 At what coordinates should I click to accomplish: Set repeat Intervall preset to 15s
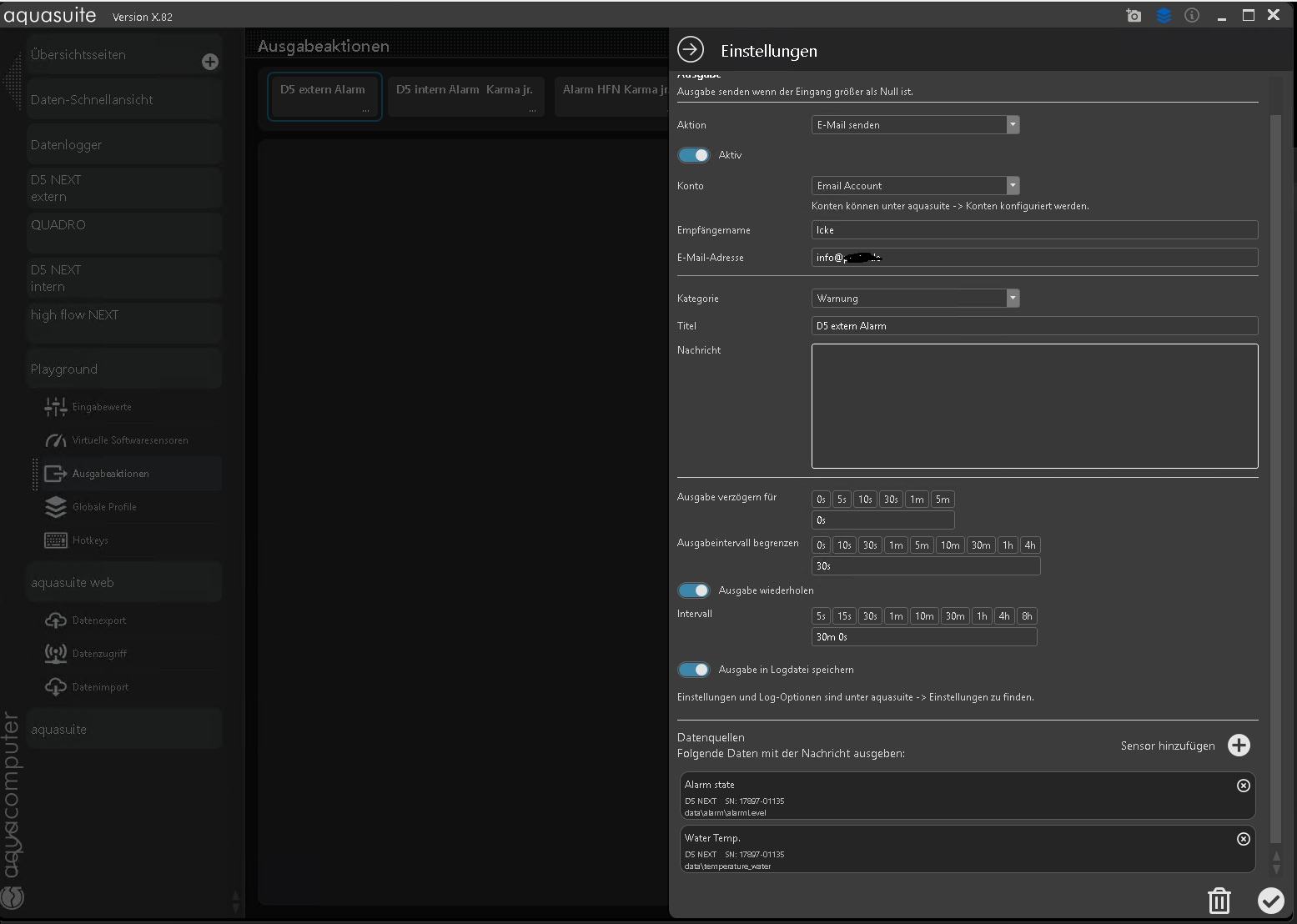tap(844, 616)
